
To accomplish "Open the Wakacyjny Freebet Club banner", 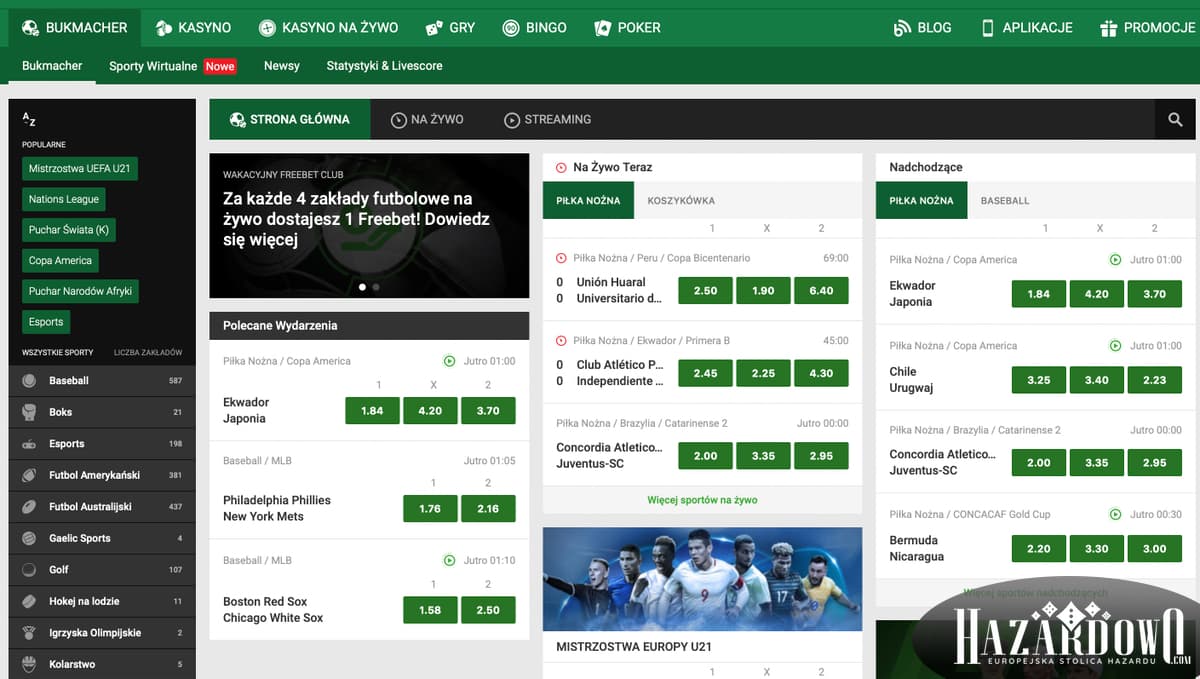I will tap(369, 226).
